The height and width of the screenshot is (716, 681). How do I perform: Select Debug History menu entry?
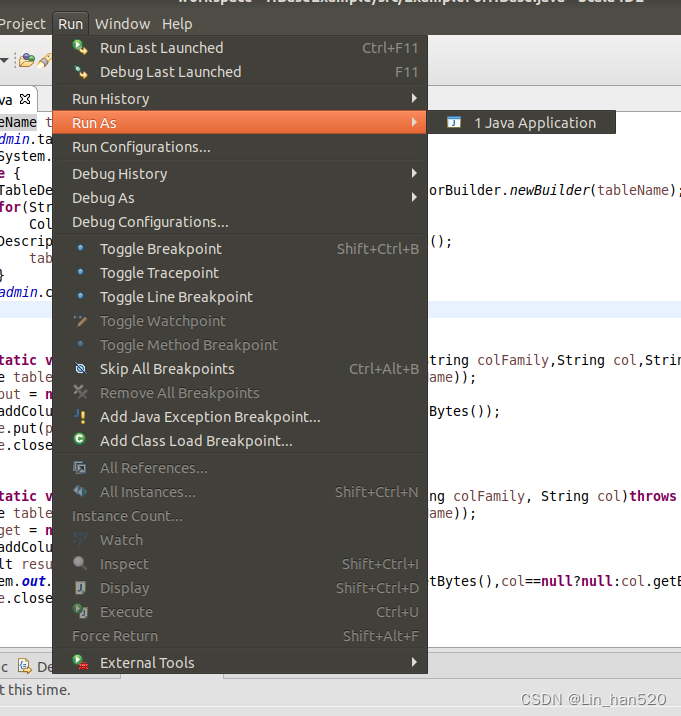click(240, 174)
